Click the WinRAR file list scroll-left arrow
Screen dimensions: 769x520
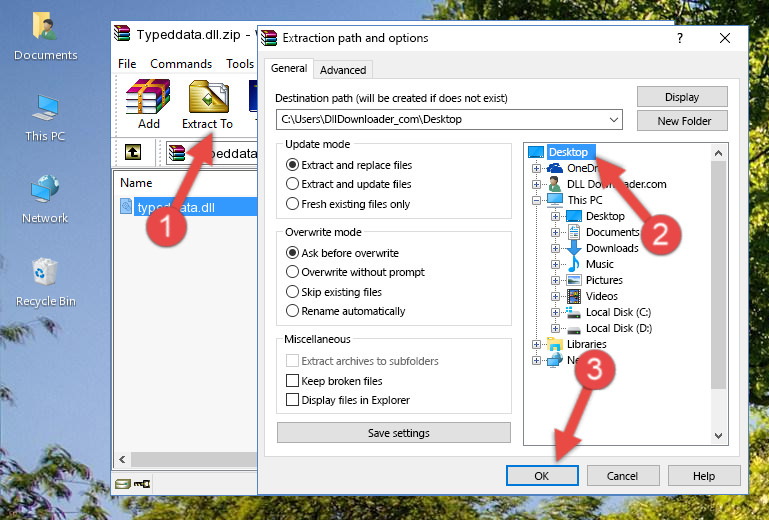point(123,460)
